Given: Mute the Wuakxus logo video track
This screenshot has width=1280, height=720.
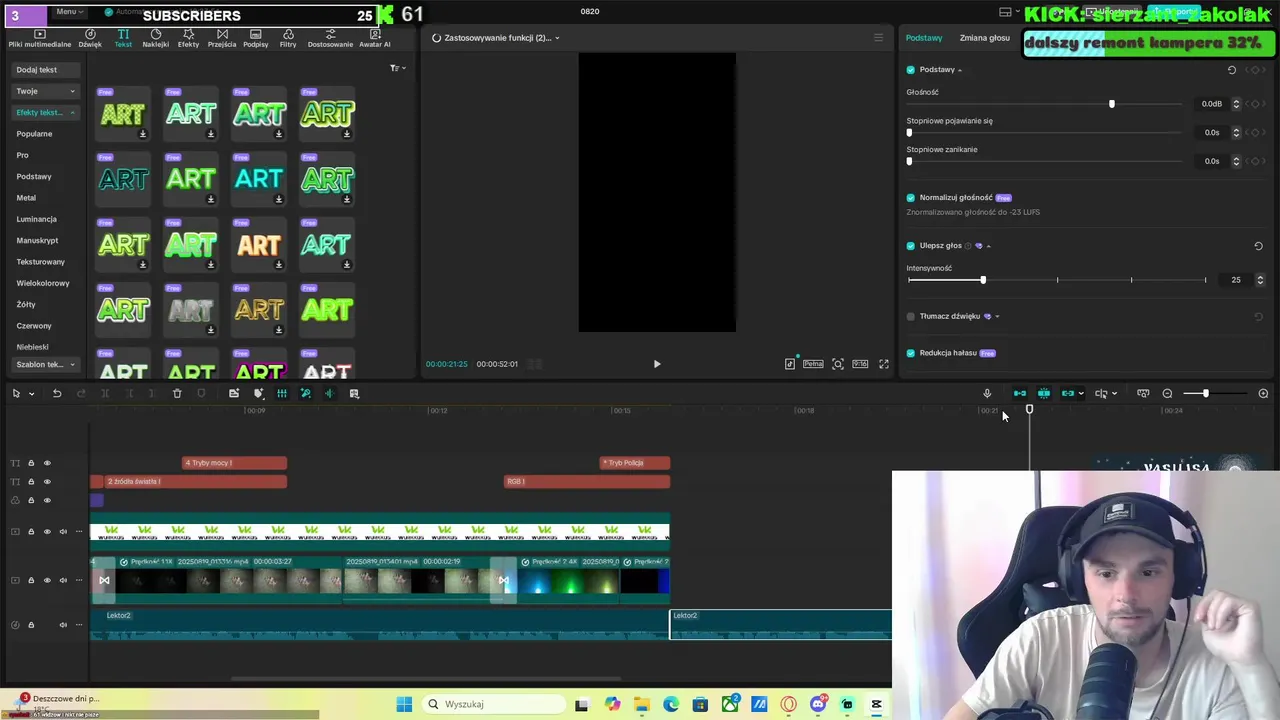Looking at the screenshot, I should (x=63, y=531).
